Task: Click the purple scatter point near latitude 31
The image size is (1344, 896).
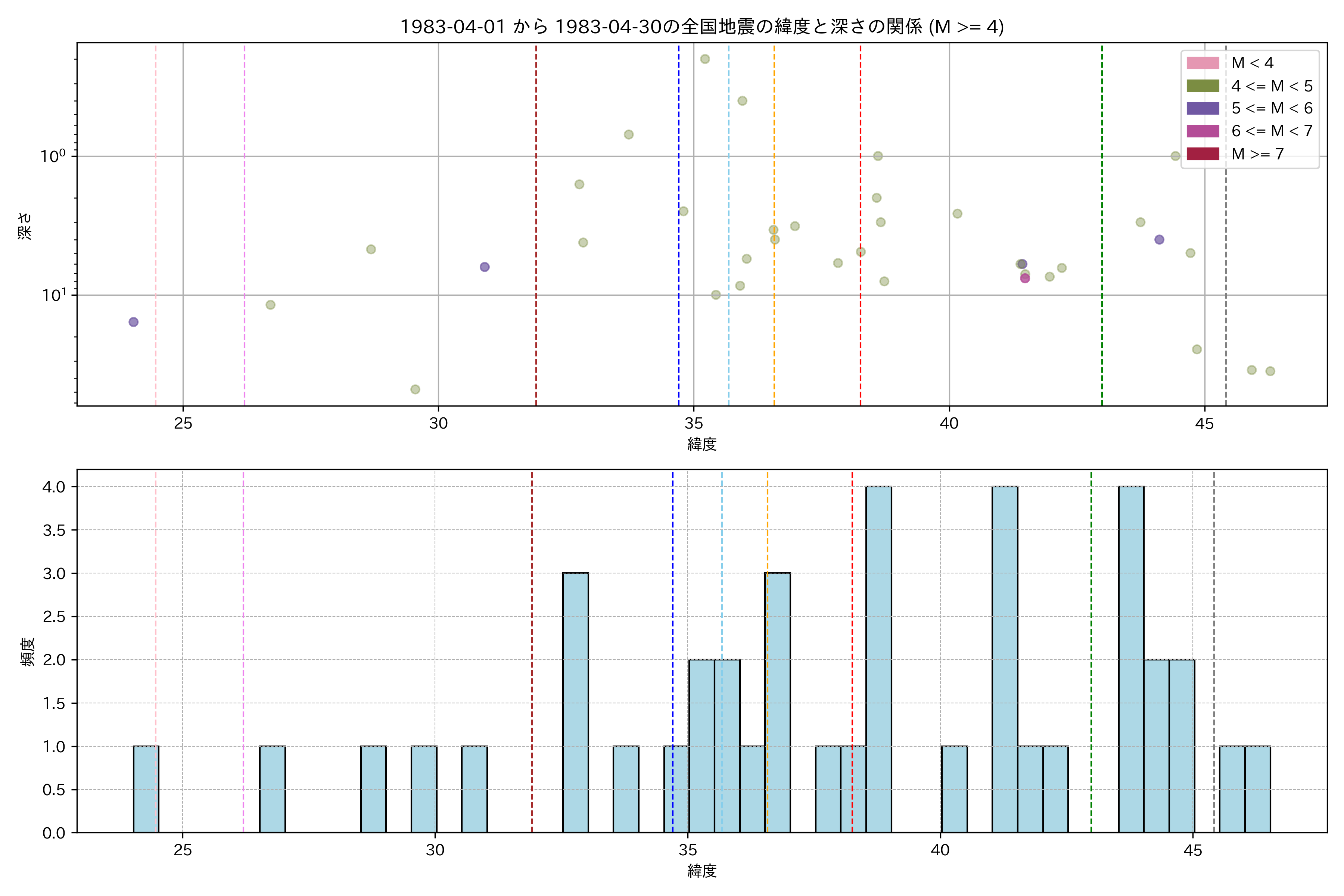Action: [x=485, y=267]
